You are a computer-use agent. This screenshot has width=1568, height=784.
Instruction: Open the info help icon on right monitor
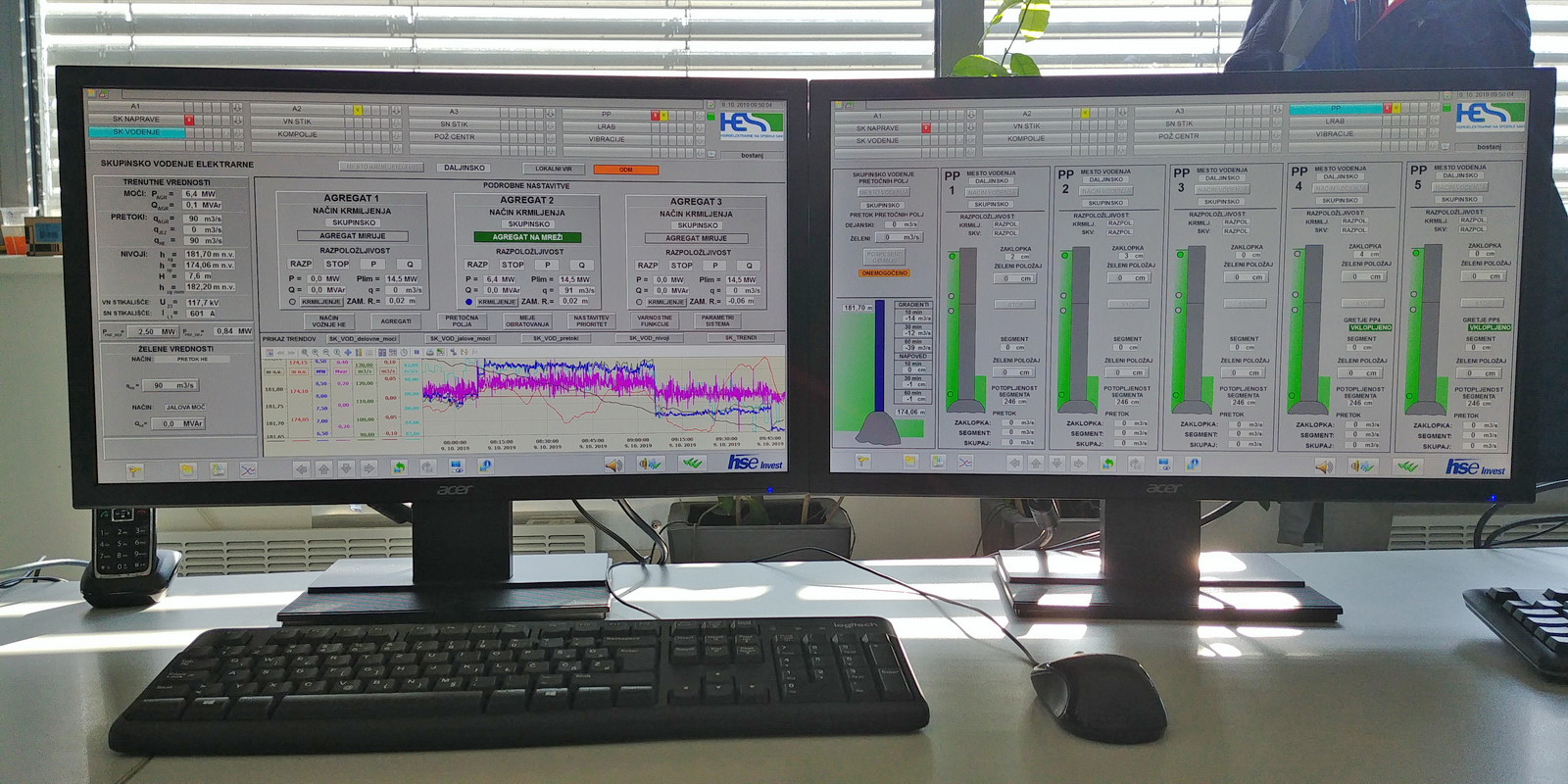tap(1193, 464)
